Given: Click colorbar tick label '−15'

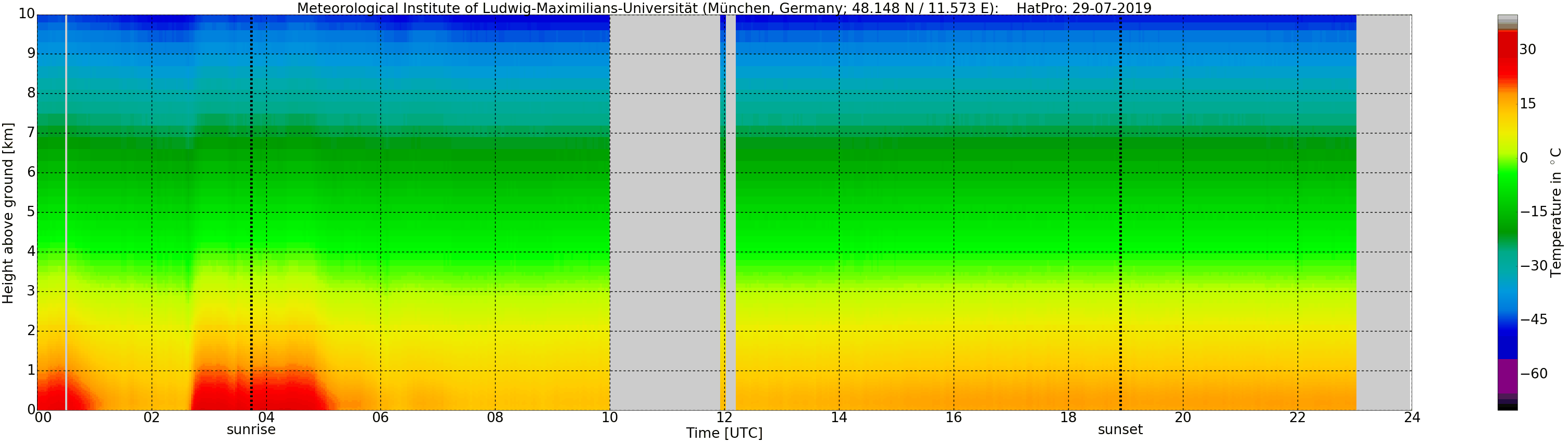Looking at the screenshot, I should 1534,212.
